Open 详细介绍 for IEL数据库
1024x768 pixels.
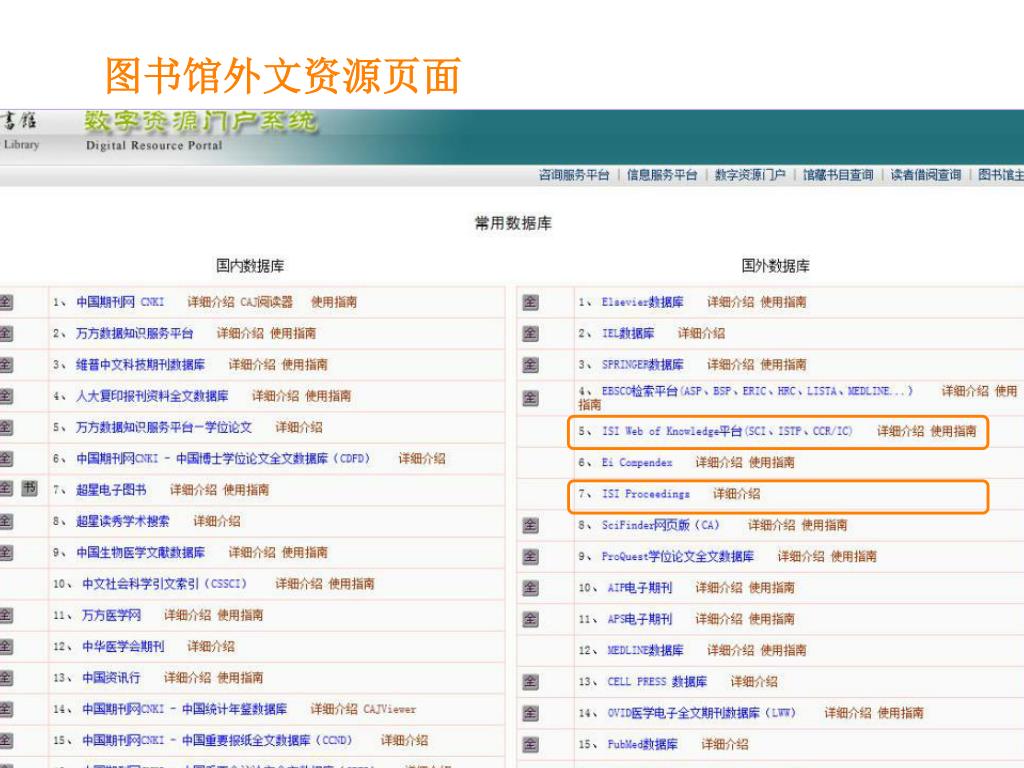[701, 333]
